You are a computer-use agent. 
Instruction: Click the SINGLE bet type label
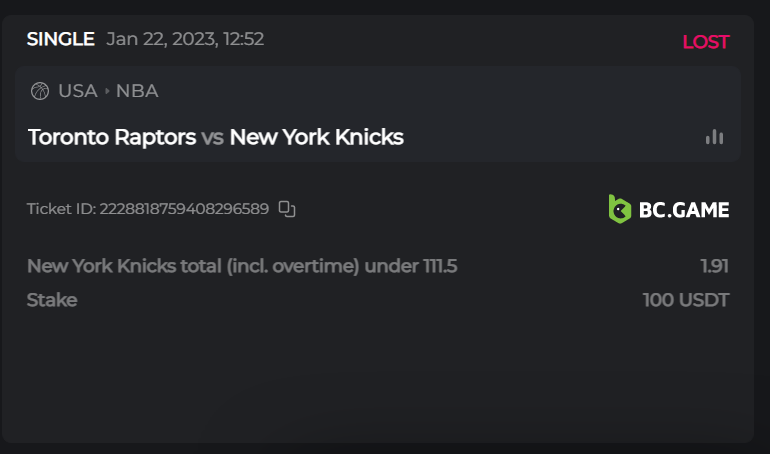60,39
